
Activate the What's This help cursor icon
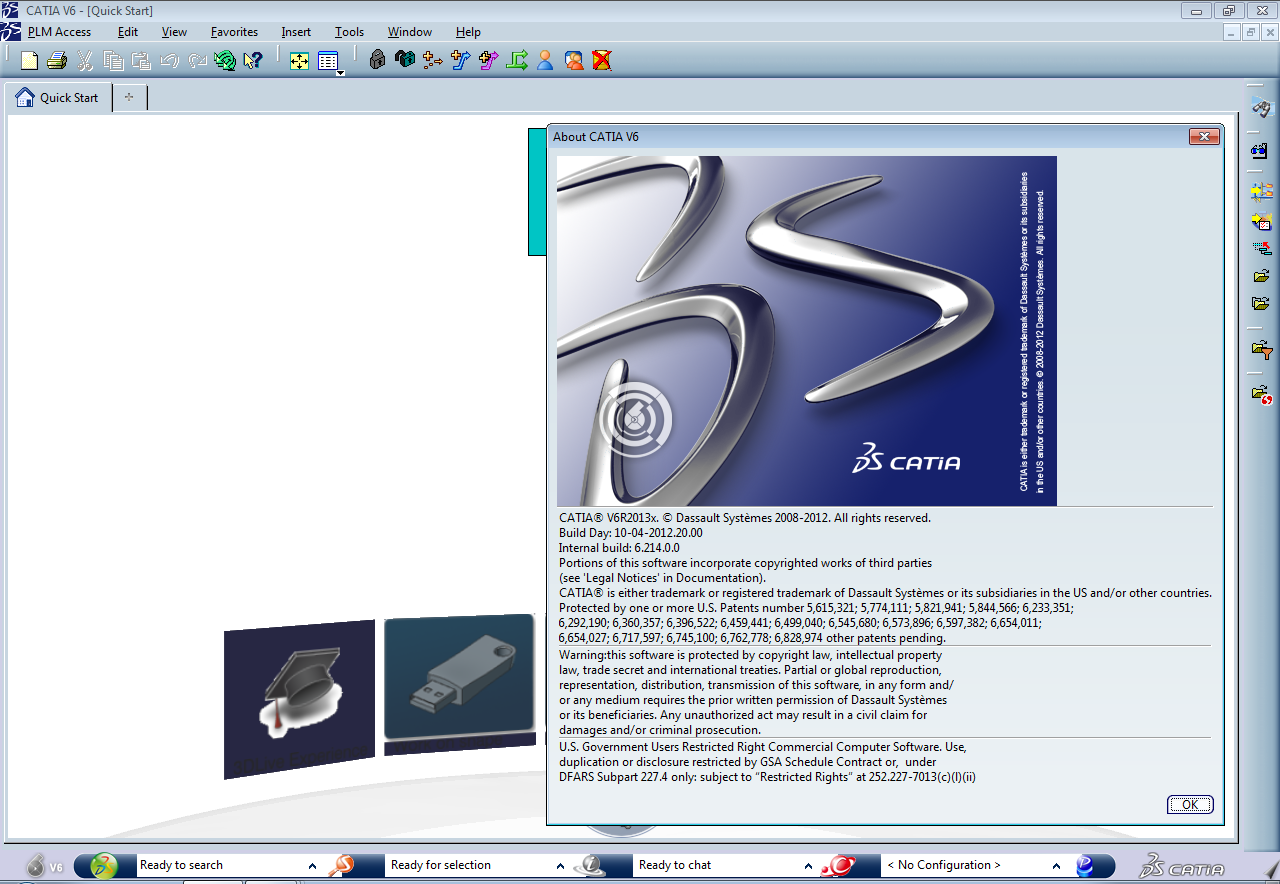point(253,61)
